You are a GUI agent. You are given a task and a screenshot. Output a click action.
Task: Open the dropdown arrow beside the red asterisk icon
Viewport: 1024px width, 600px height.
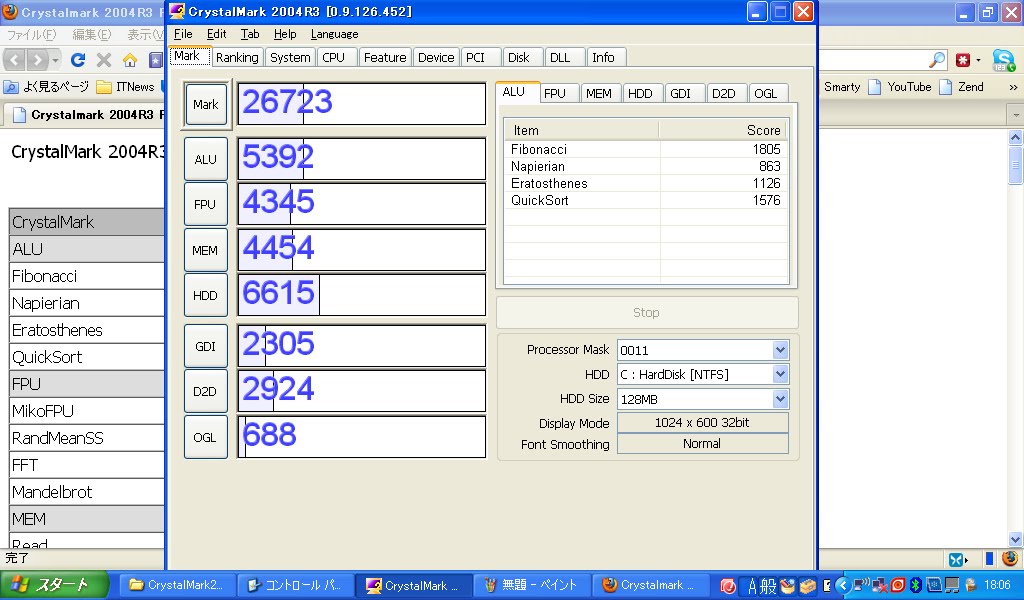[x=978, y=61]
